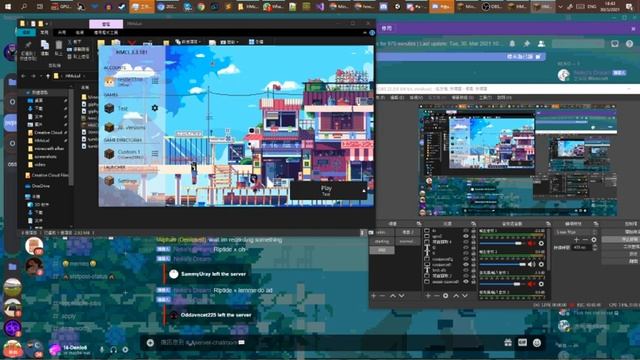Open the Steam icon in the taskbar
The image size is (640, 360).
coord(122,7)
